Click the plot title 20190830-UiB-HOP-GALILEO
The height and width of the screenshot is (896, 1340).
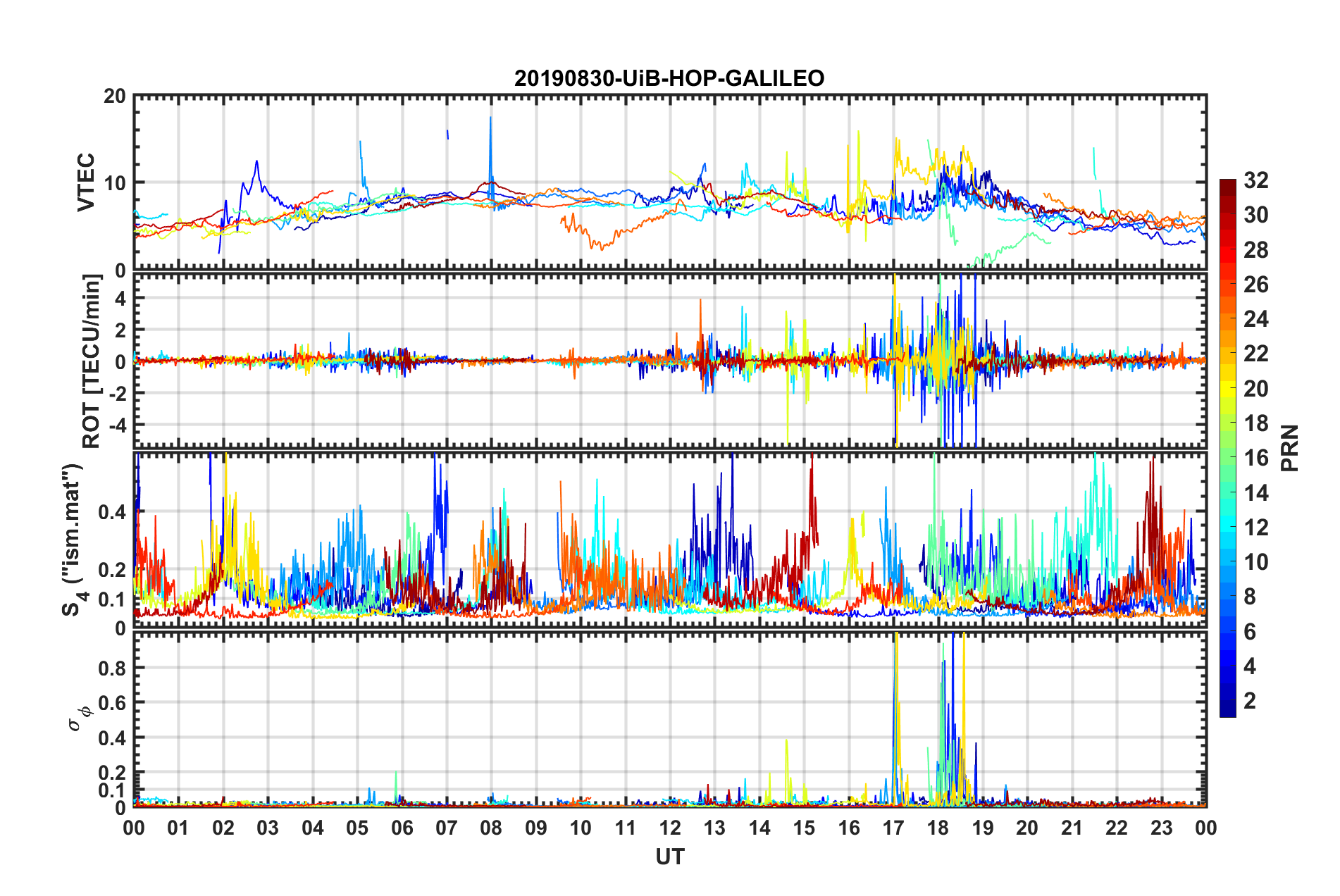(669, 78)
